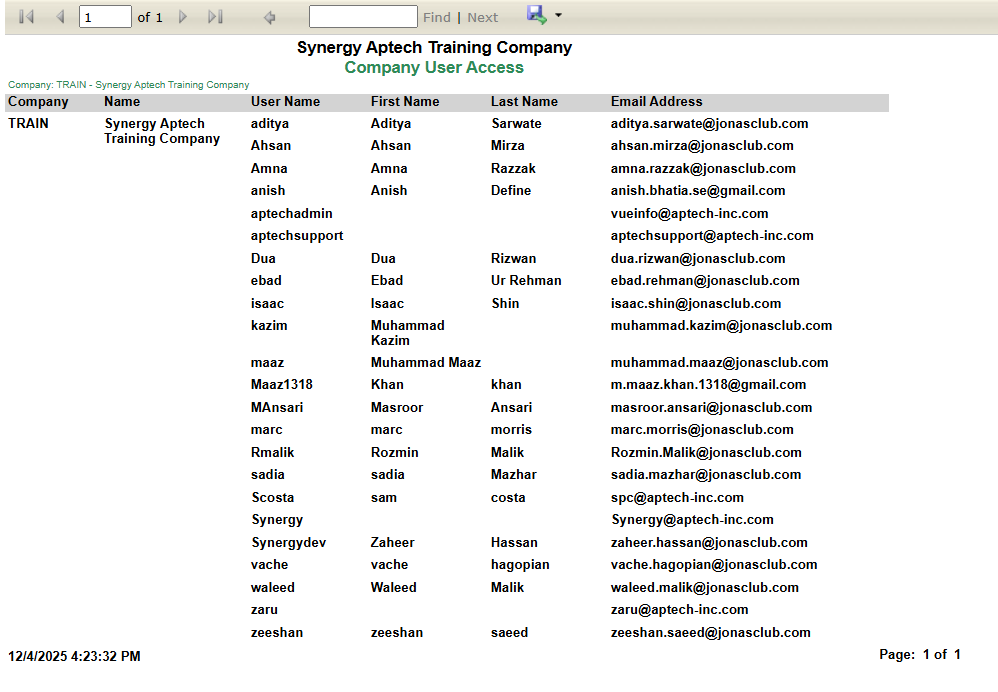Image resolution: width=998 pixels, height=692 pixels.
Task: Click dua.rizwan@jonasclub.com email
Action: (698, 258)
